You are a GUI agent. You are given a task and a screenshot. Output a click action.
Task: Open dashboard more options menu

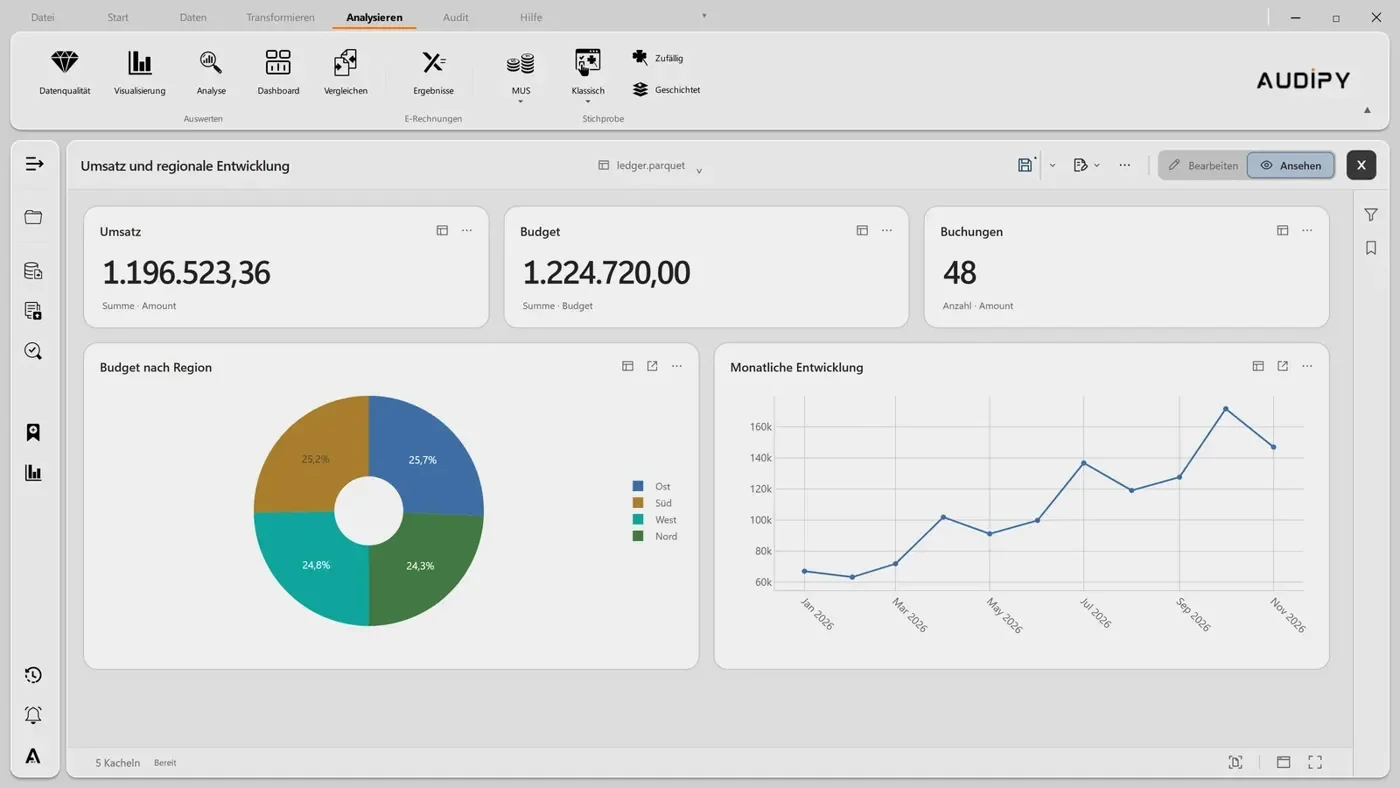tap(1125, 165)
